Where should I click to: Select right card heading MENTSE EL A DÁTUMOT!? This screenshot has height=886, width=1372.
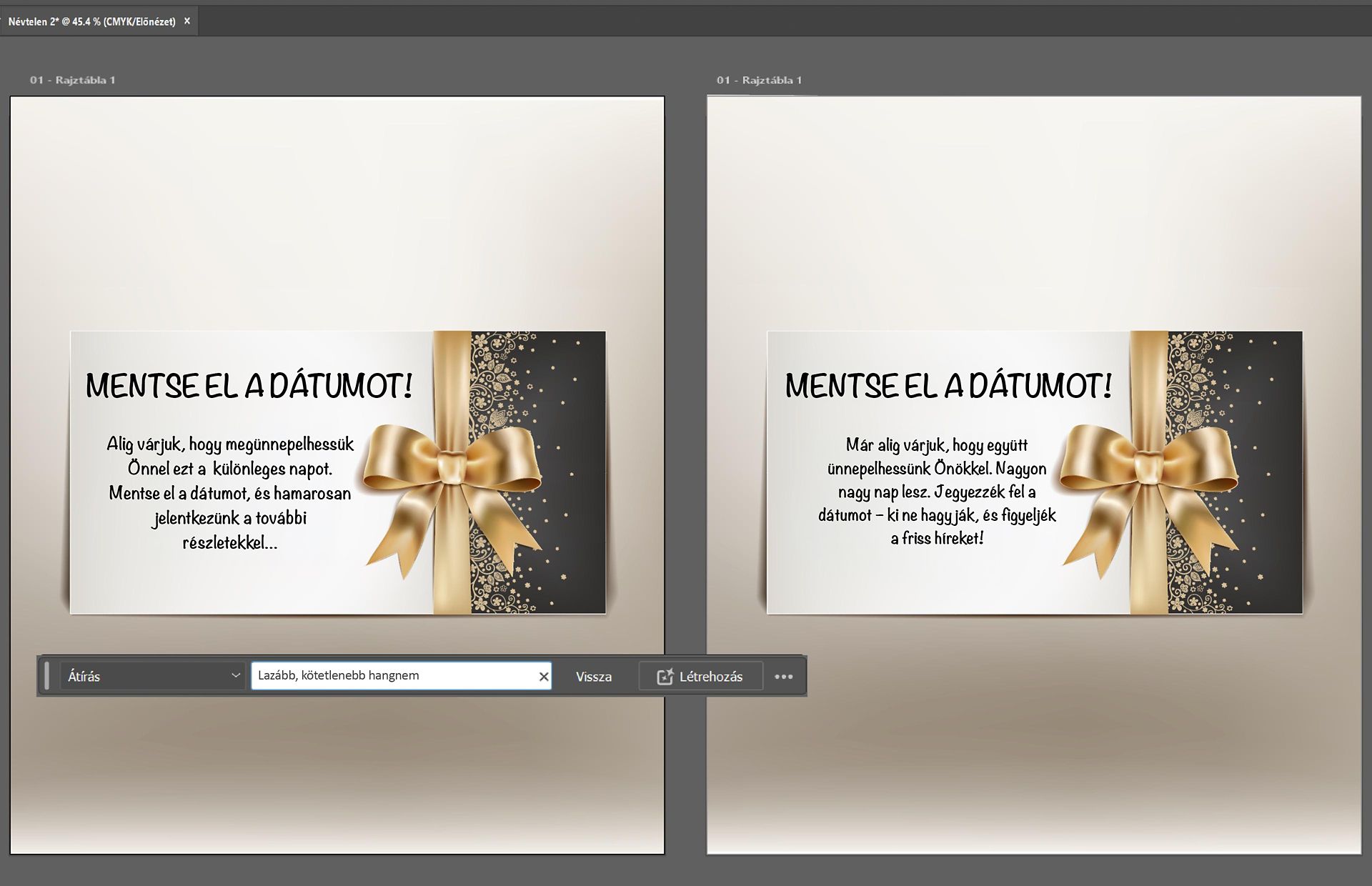pyautogui.click(x=948, y=386)
